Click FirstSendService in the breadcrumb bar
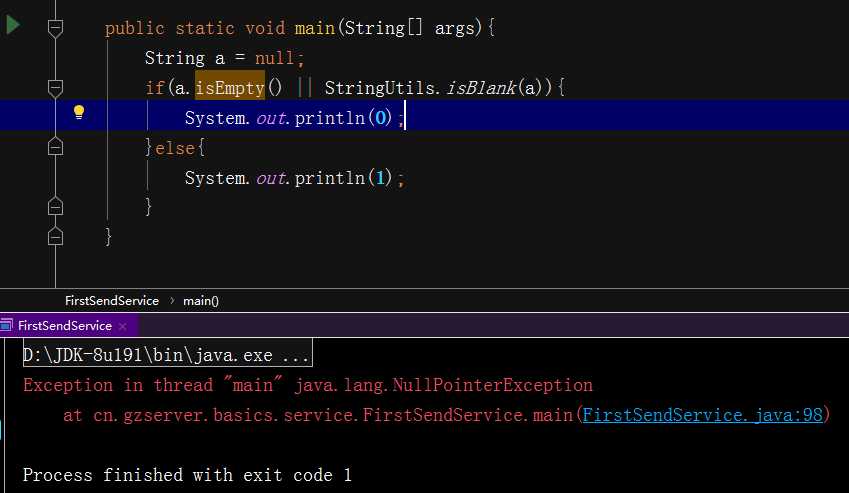Screen dimensions: 849x493 pos(112,300)
